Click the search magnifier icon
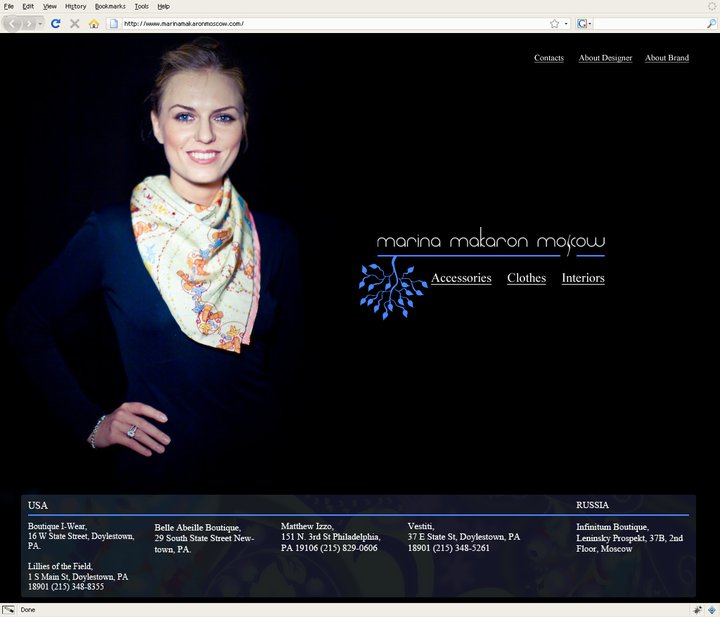The image size is (720, 617). [711, 23]
